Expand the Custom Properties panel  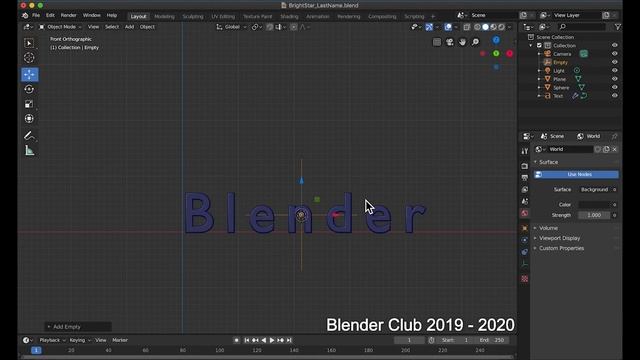[561, 248]
